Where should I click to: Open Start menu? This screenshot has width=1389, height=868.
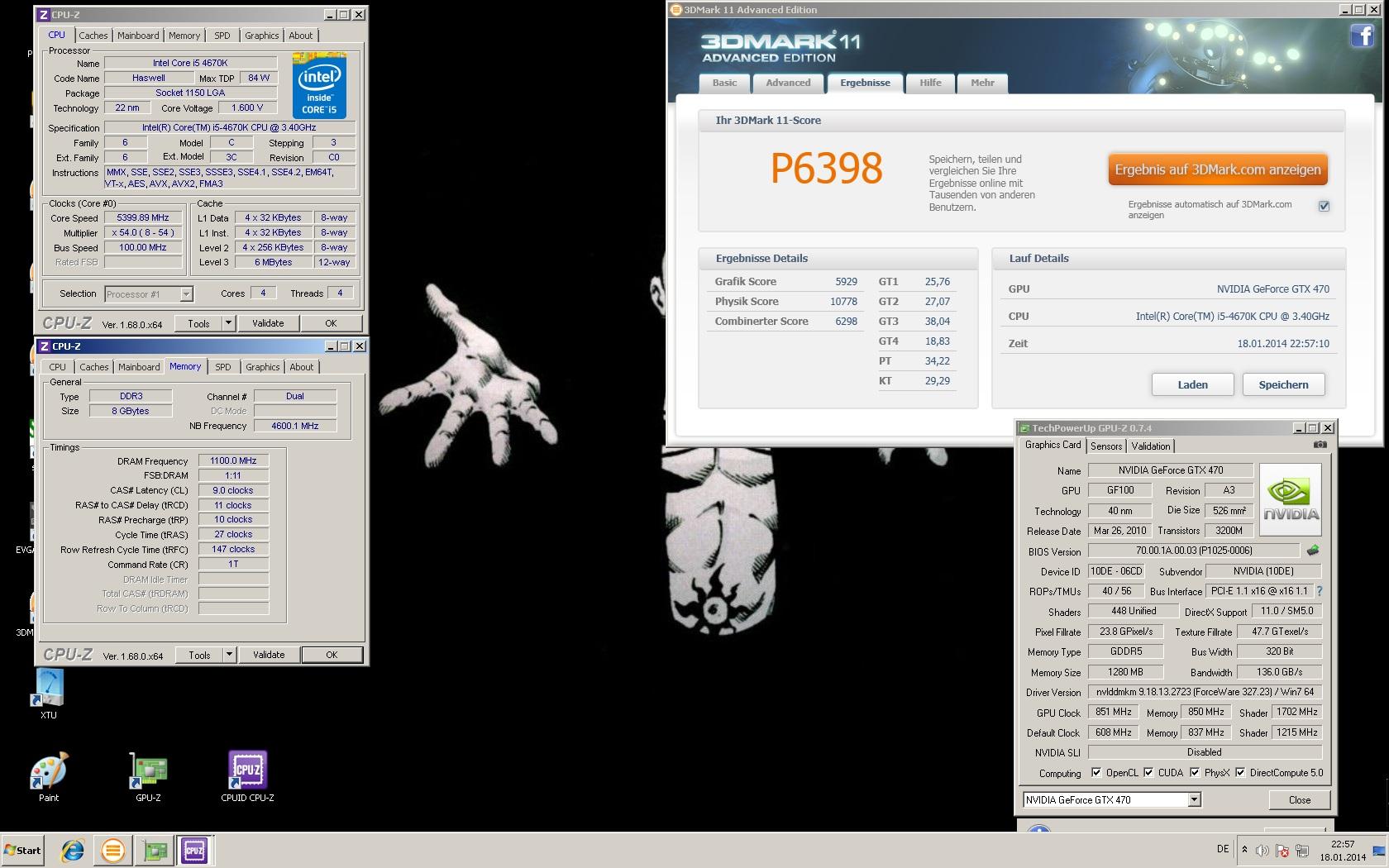[x=22, y=850]
